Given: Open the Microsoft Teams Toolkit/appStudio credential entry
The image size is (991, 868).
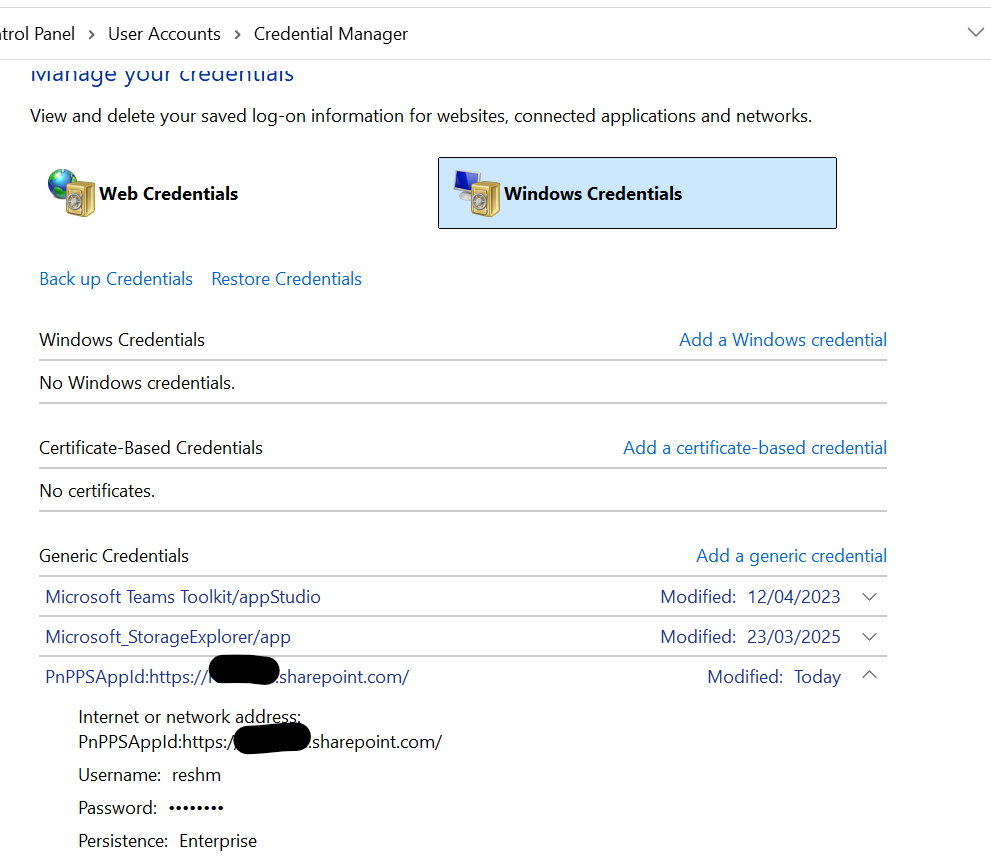Looking at the screenshot, I should [182, 596].
